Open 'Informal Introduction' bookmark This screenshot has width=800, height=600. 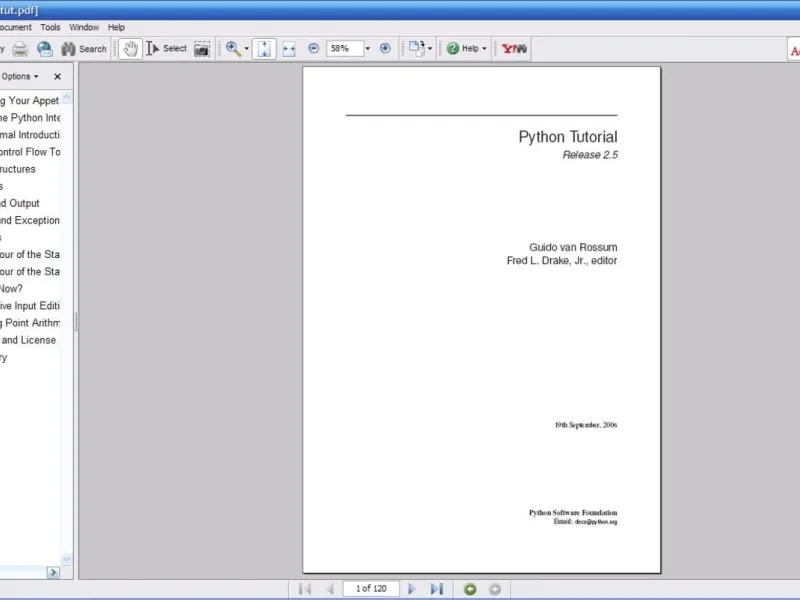coord(30,135)
